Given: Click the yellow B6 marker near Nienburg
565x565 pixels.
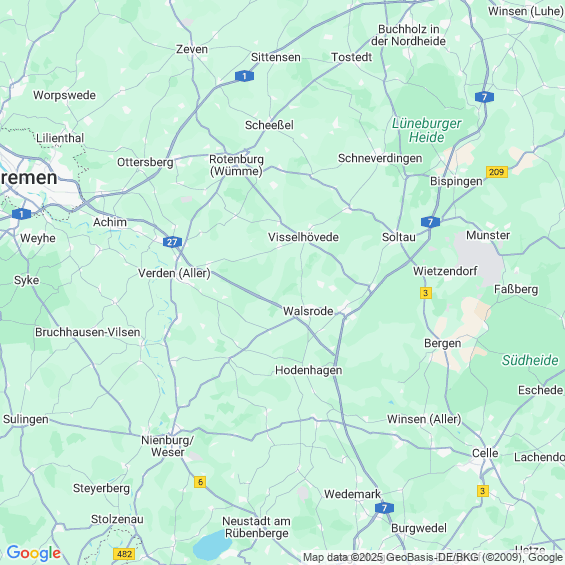Looking at the screenshot, I should point(200,482).
